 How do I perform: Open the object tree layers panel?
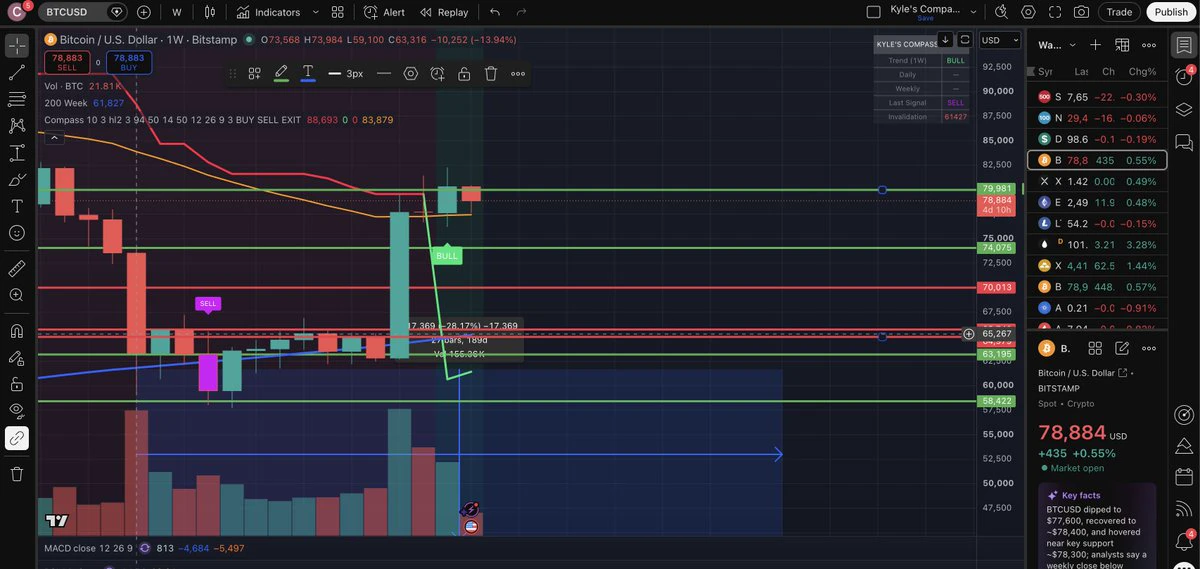click(1184, 109)
